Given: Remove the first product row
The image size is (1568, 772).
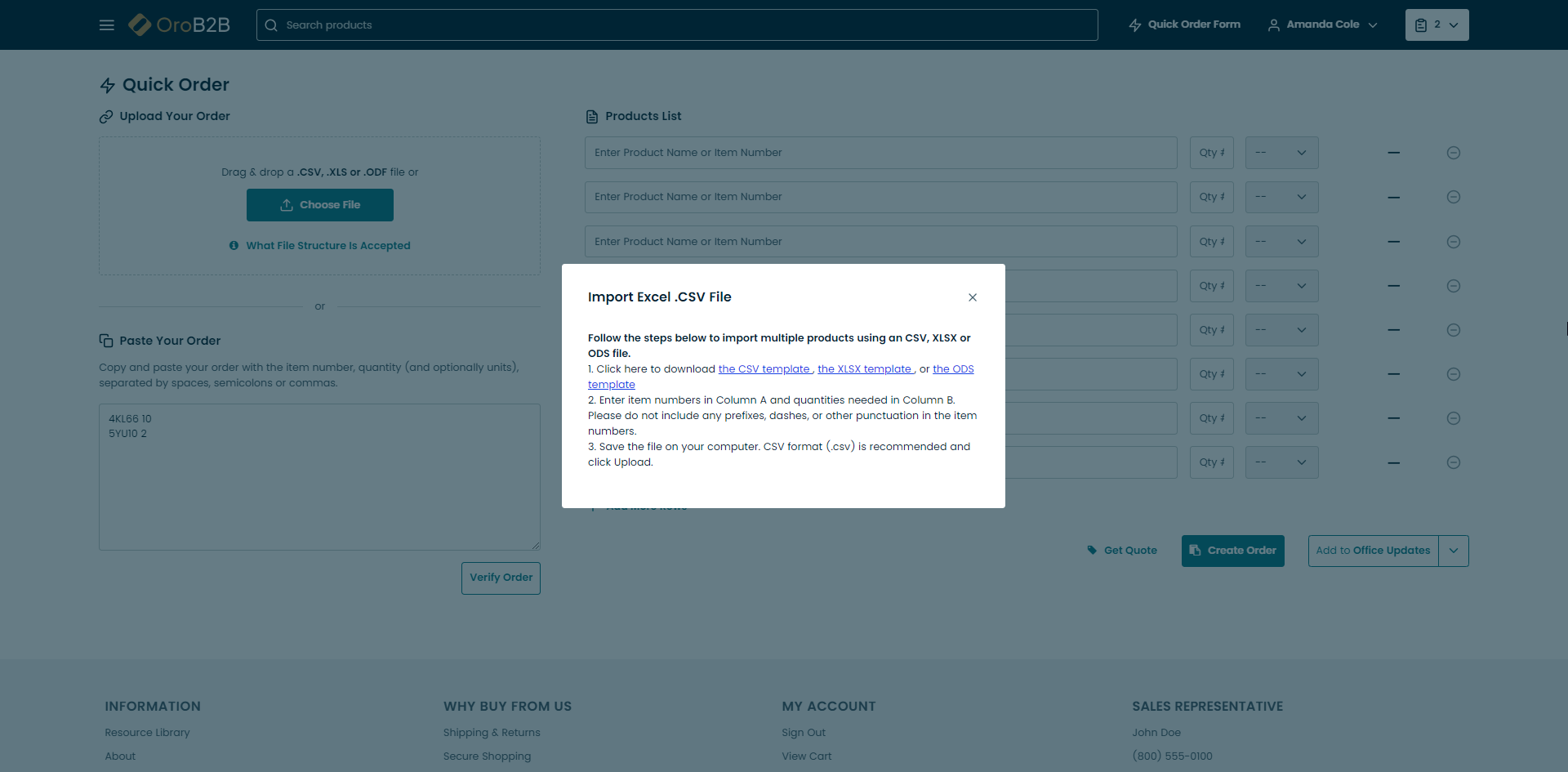Looking at the screenshot, I should pos(1453,153).
